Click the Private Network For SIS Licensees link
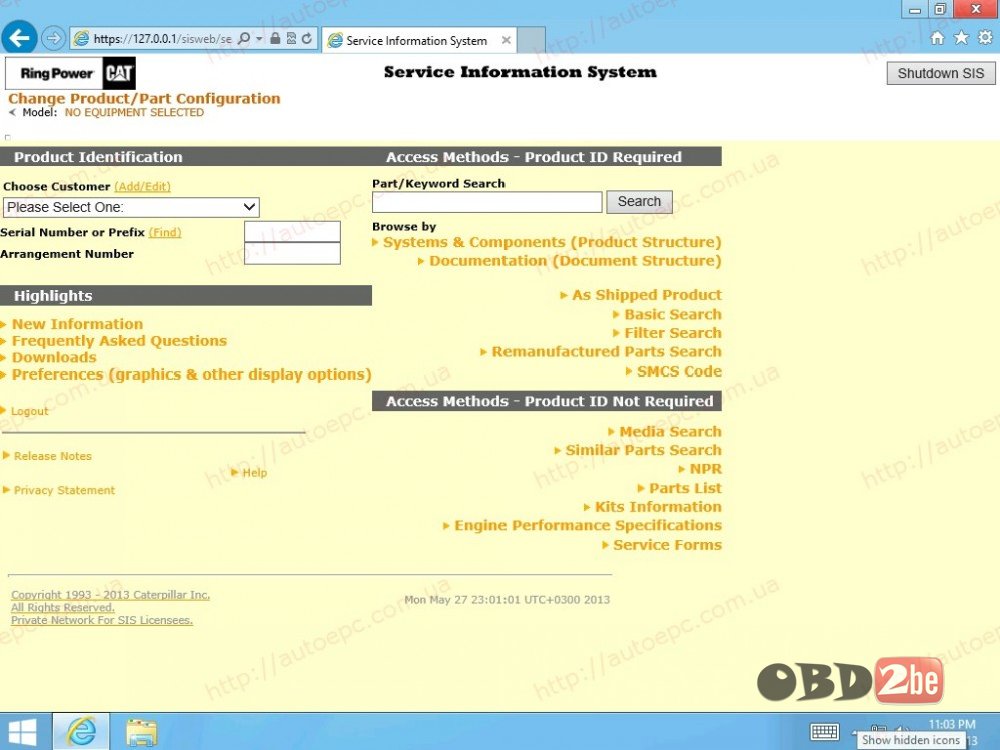Image resolution: width=1000 pixels, height=750 pixels. 102,620
